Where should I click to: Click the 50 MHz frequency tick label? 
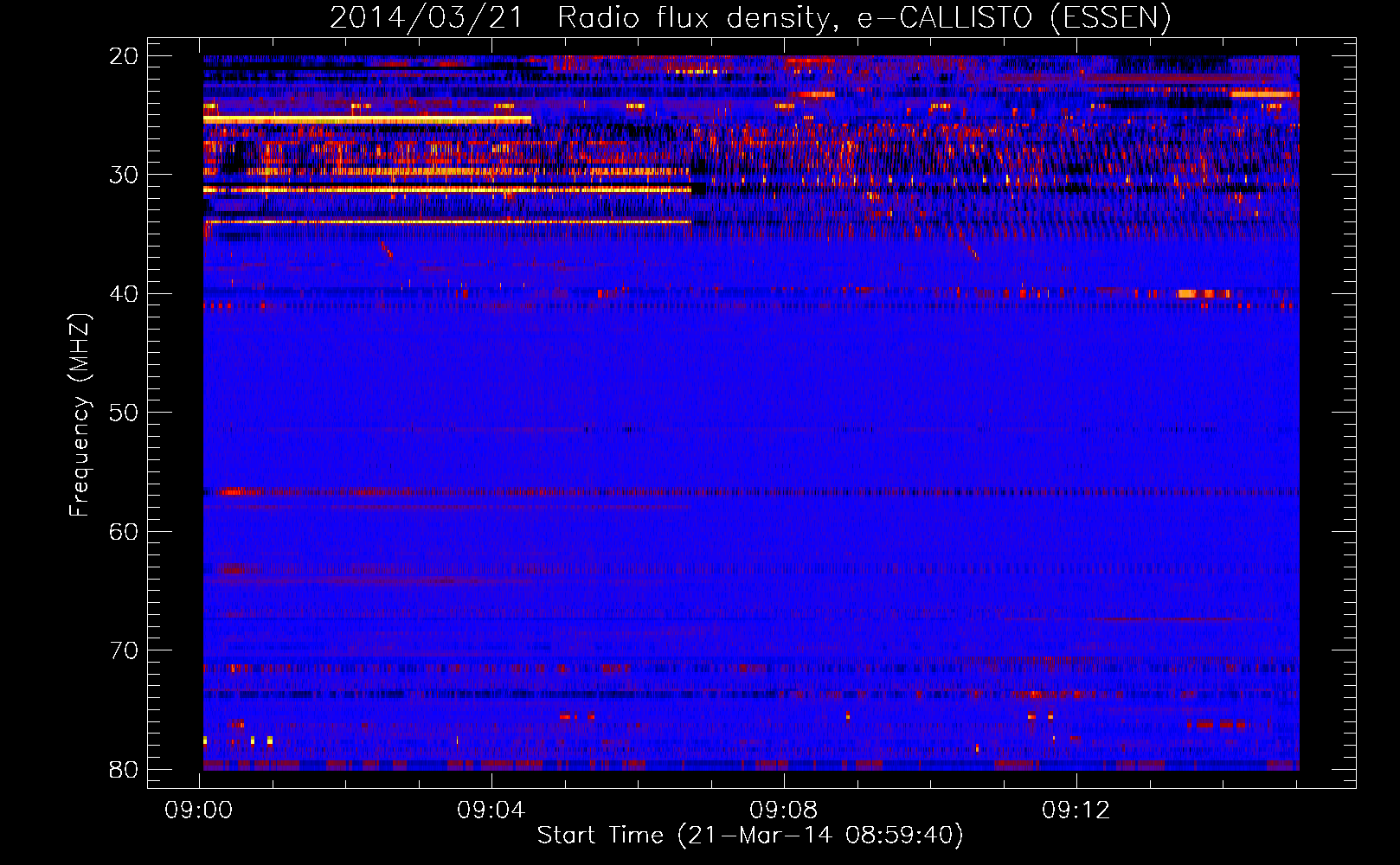point(124,413)
